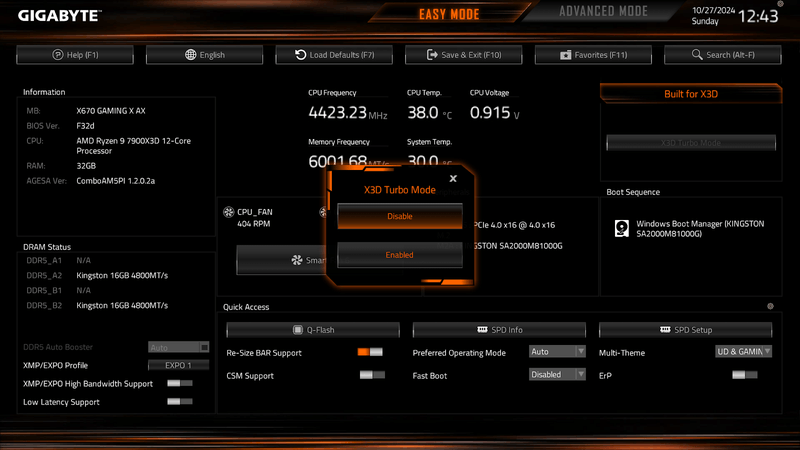
Task: Select Enabled in X3D Turbo Mode popup
Action: point(400,255)
